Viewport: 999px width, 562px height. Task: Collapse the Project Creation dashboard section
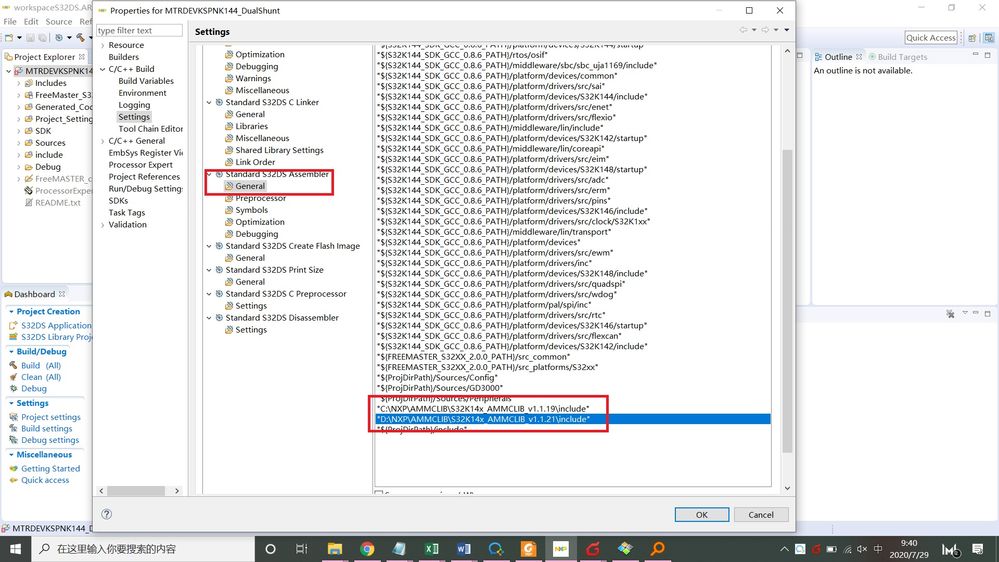point(11,312)
